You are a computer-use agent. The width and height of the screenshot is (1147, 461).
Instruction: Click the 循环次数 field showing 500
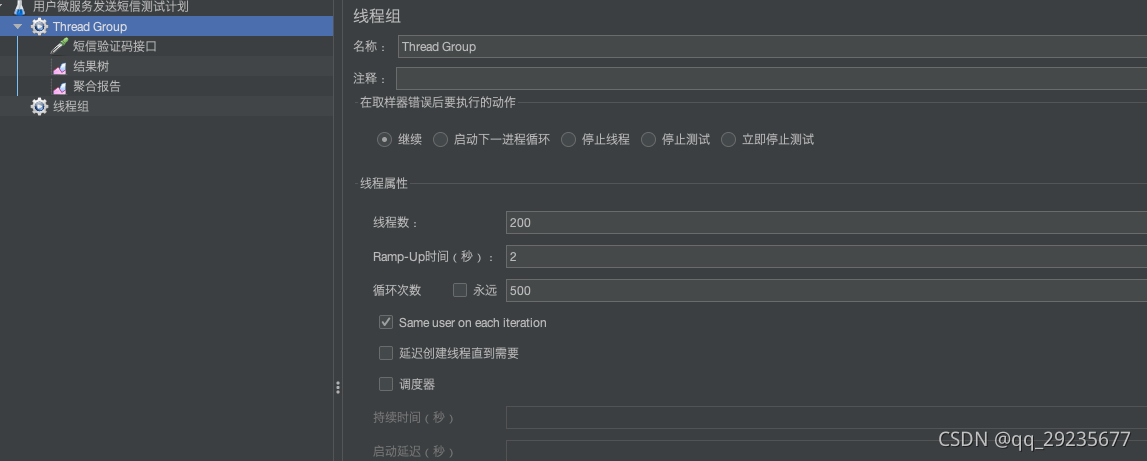pyautogui.click(x=827, y=291)
